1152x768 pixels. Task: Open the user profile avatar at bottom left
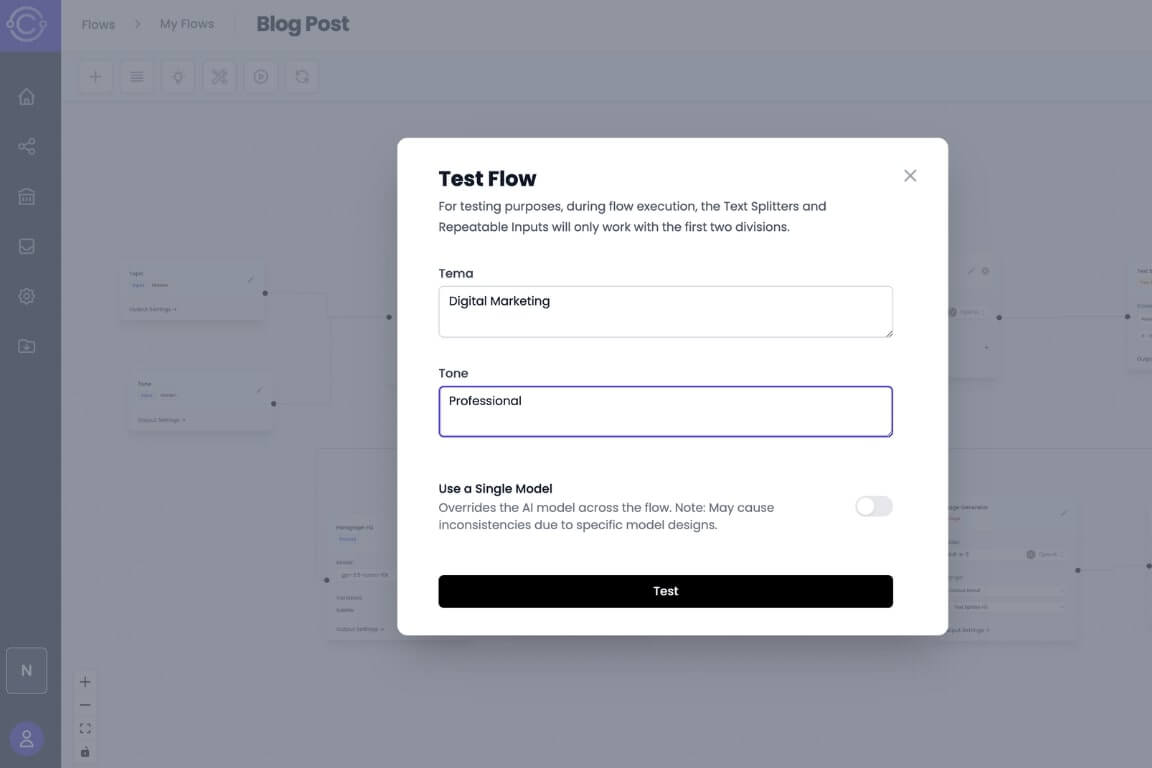(27, 739)
